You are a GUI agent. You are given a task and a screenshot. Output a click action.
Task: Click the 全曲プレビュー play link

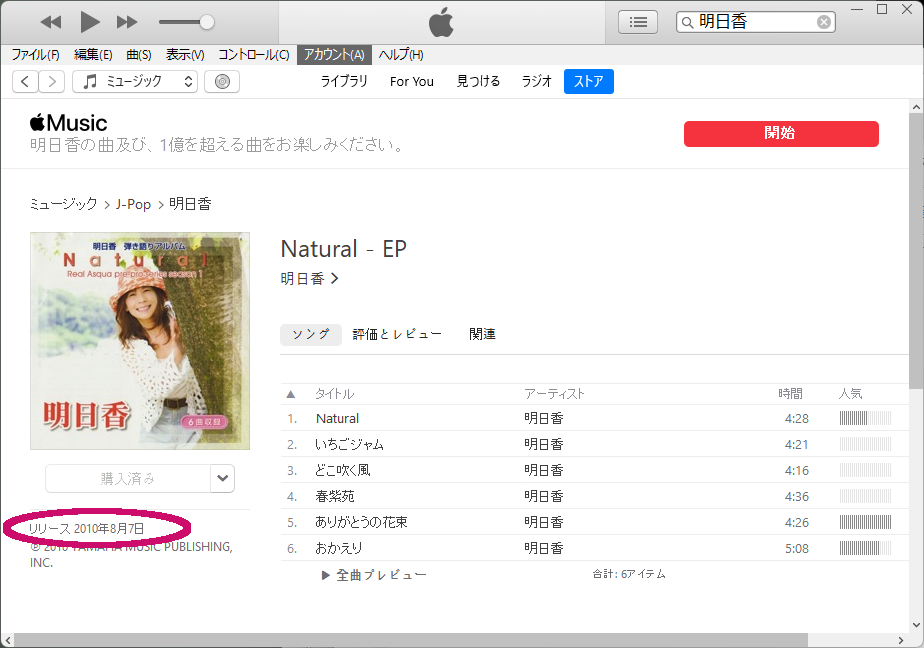tap(374, 575)
